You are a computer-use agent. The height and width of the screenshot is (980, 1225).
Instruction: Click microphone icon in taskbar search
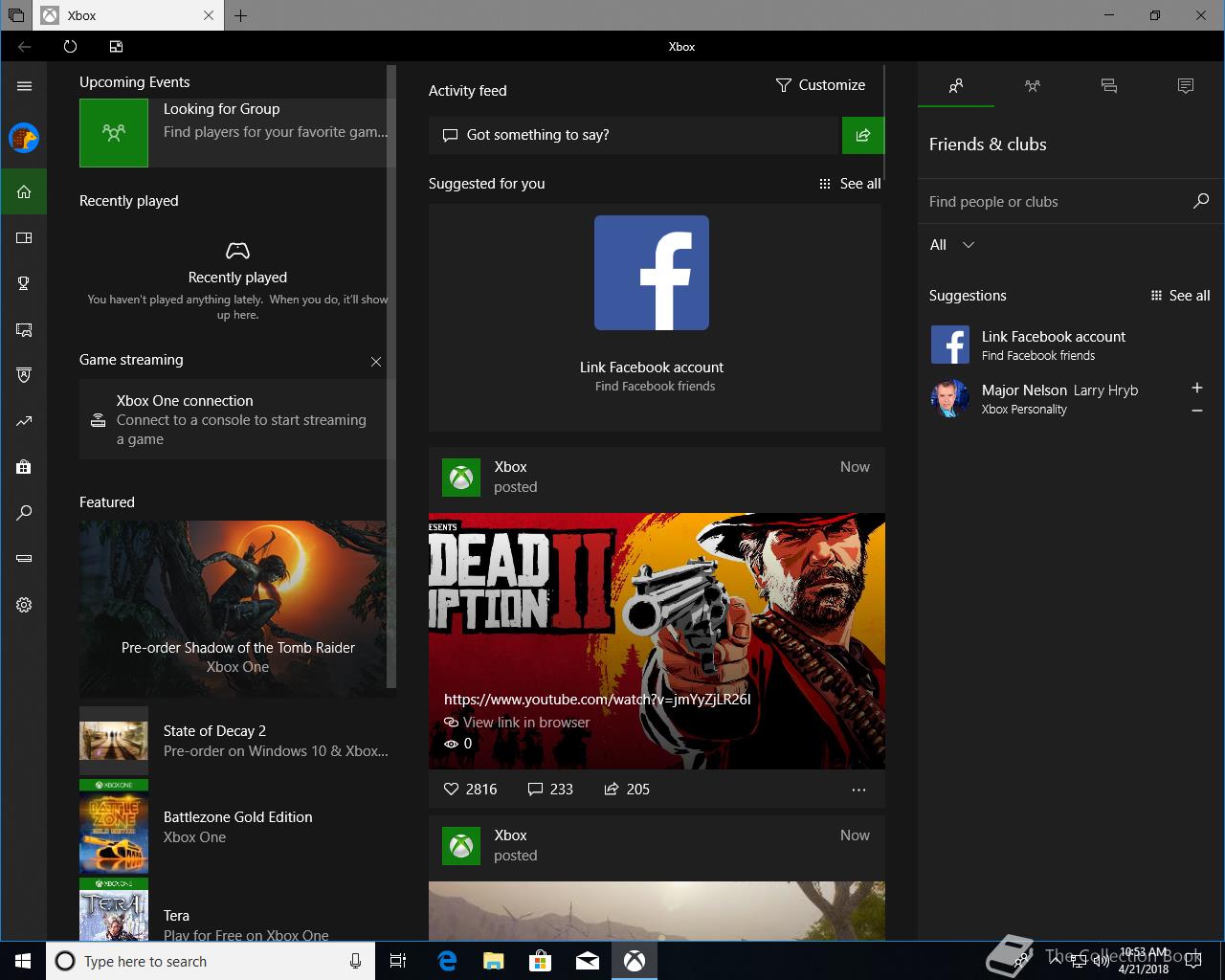pos(355,961)
